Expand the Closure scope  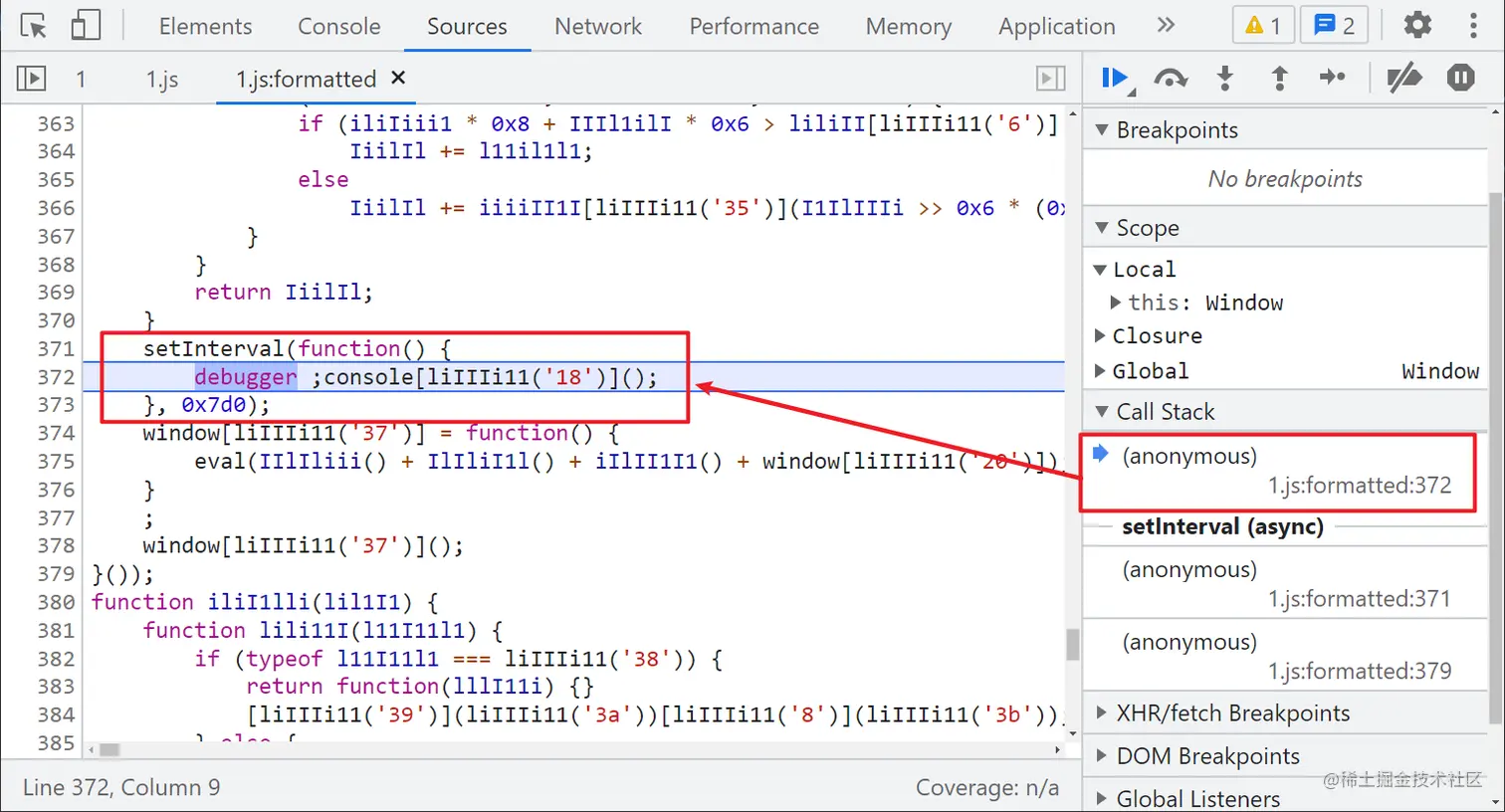1100,336
